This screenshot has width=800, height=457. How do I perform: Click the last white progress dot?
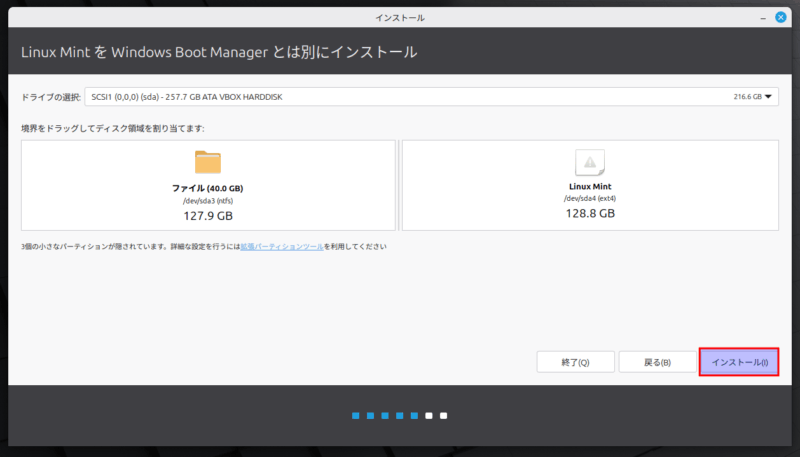pos(444,415)
